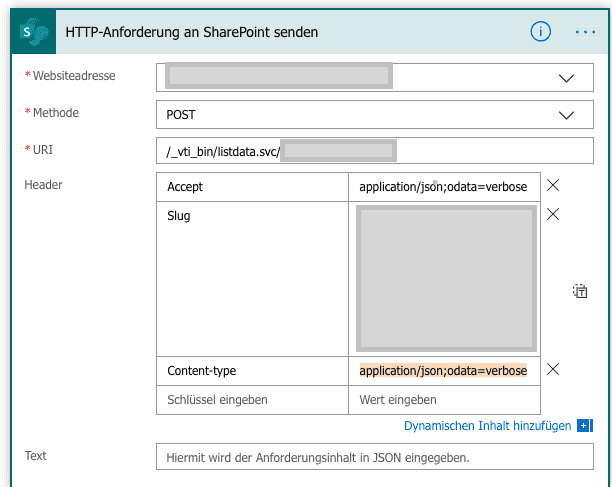The image size is (612, 487).
Task: Open the three-dots more options menu
Action: click(585, 32)
